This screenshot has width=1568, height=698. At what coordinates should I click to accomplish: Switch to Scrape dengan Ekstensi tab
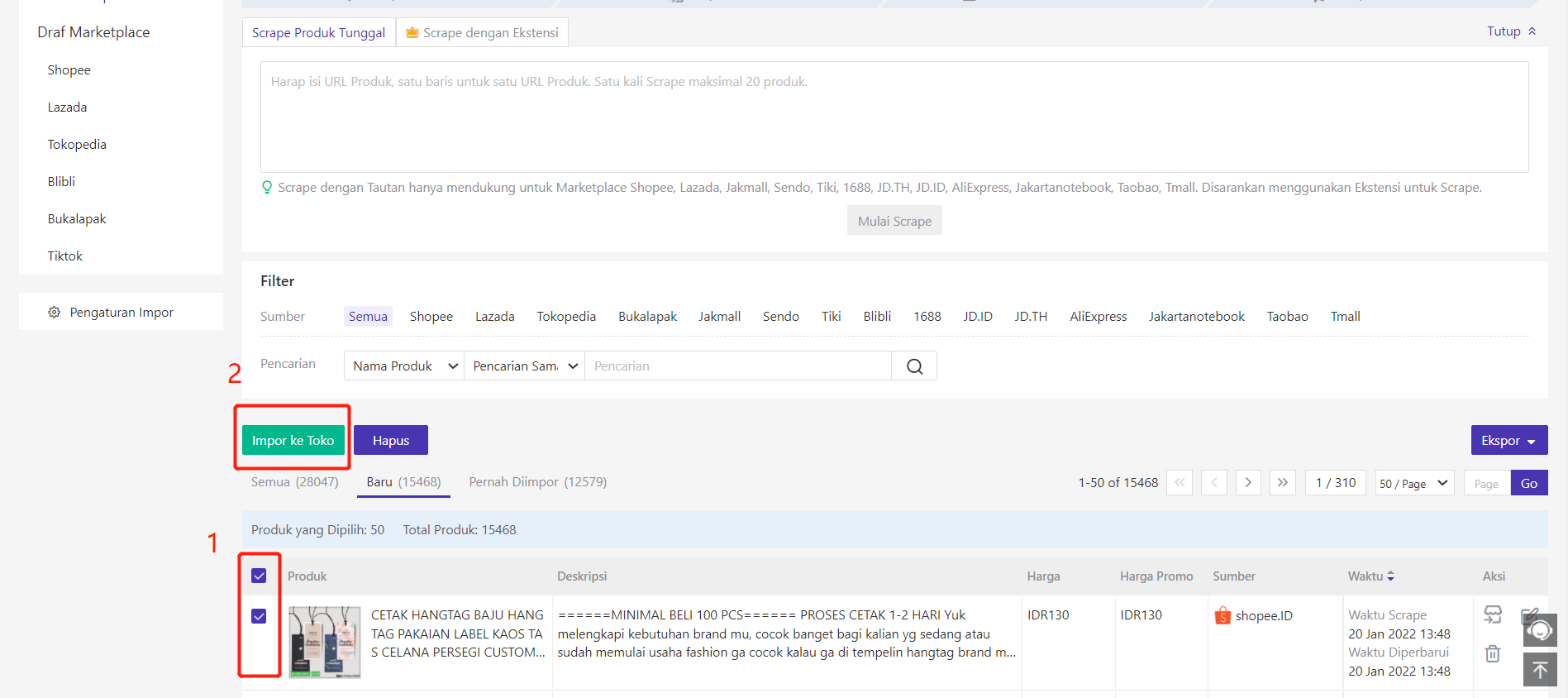(482, 33)
